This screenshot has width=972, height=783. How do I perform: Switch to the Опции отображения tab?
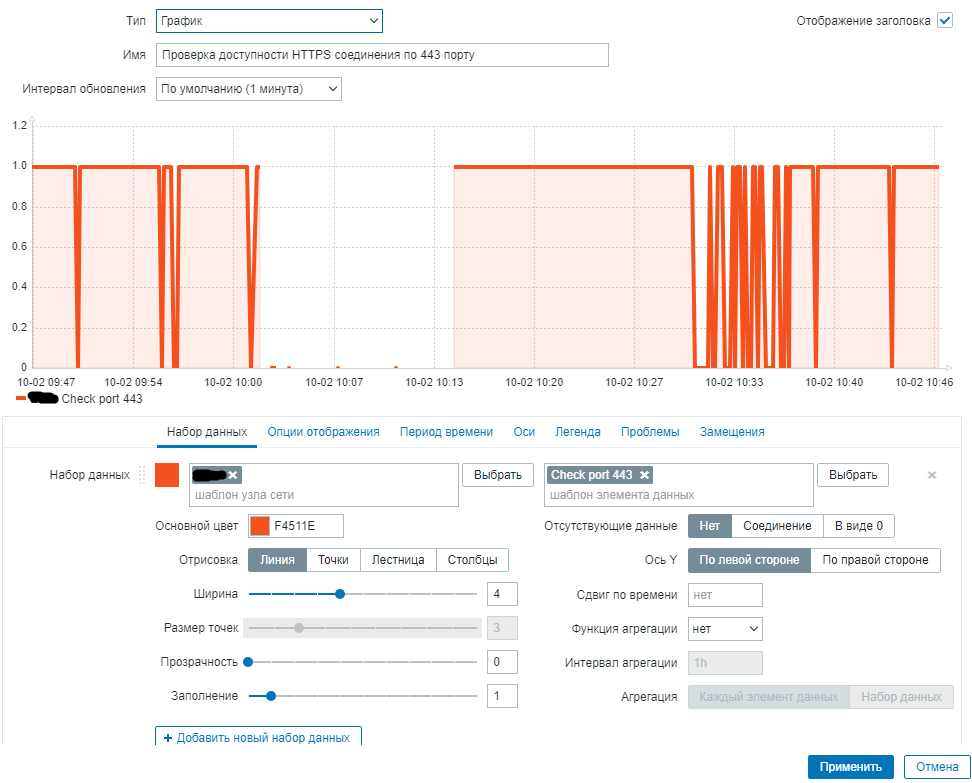(324, 431)
